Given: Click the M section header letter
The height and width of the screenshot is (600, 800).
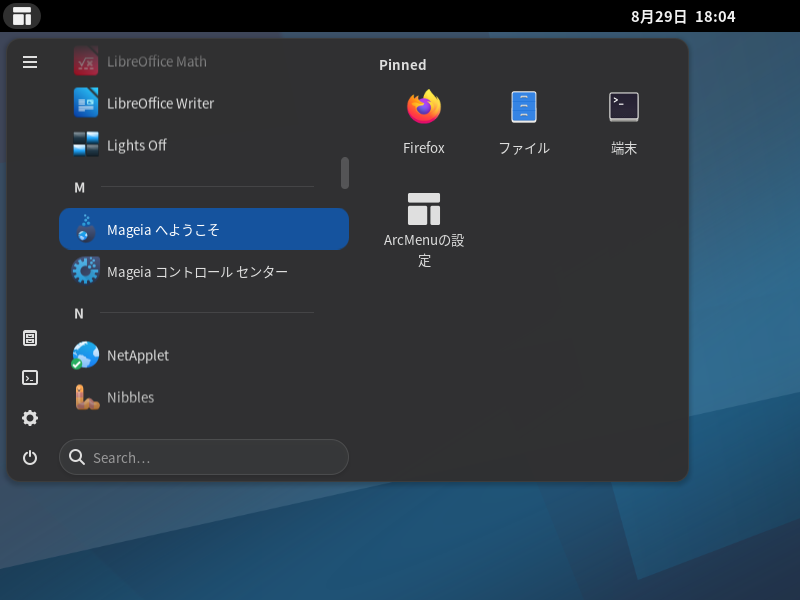Looking at the screenshot, I should tap(80, 188).
